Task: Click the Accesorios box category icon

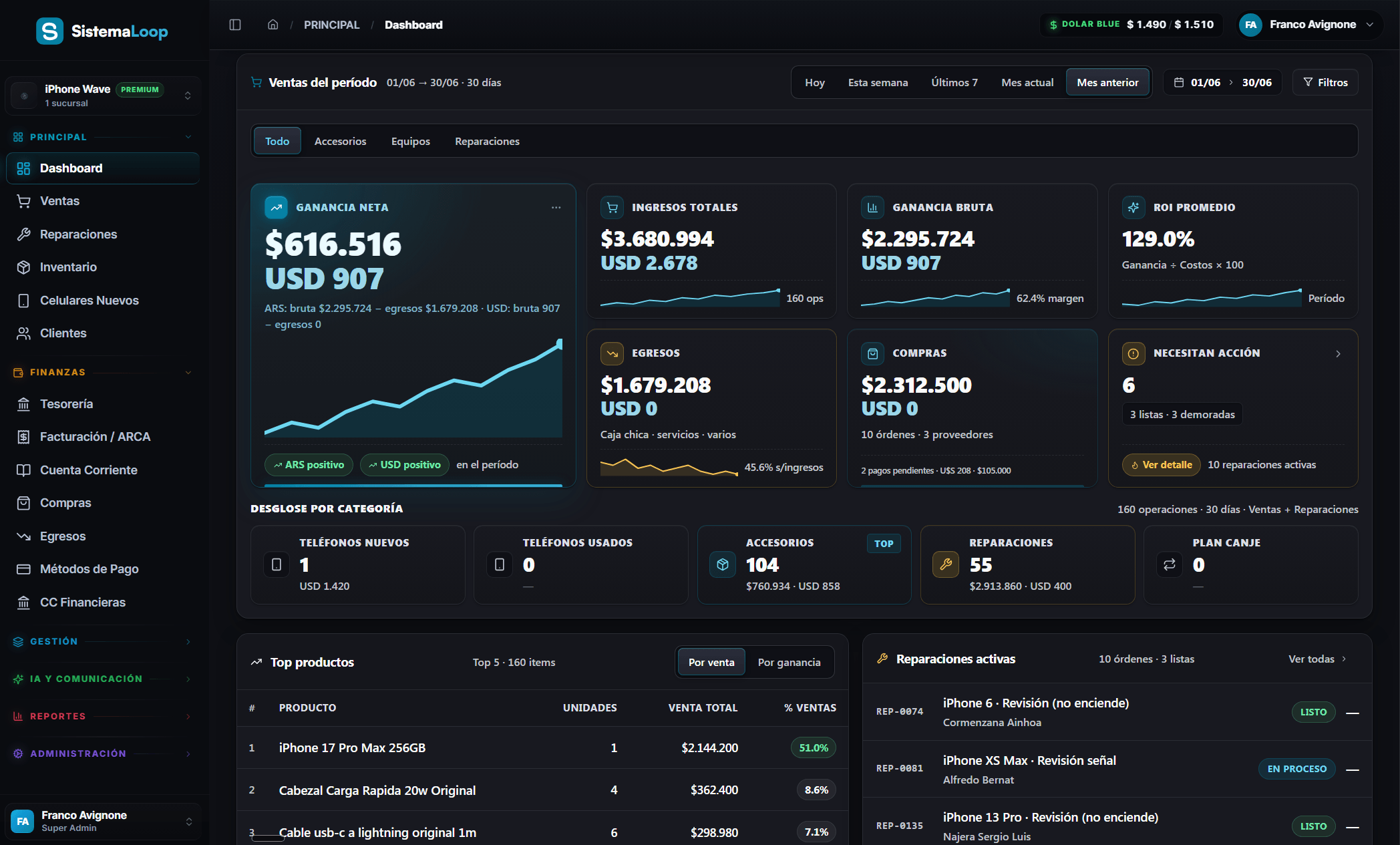Action: coord(723,564)
